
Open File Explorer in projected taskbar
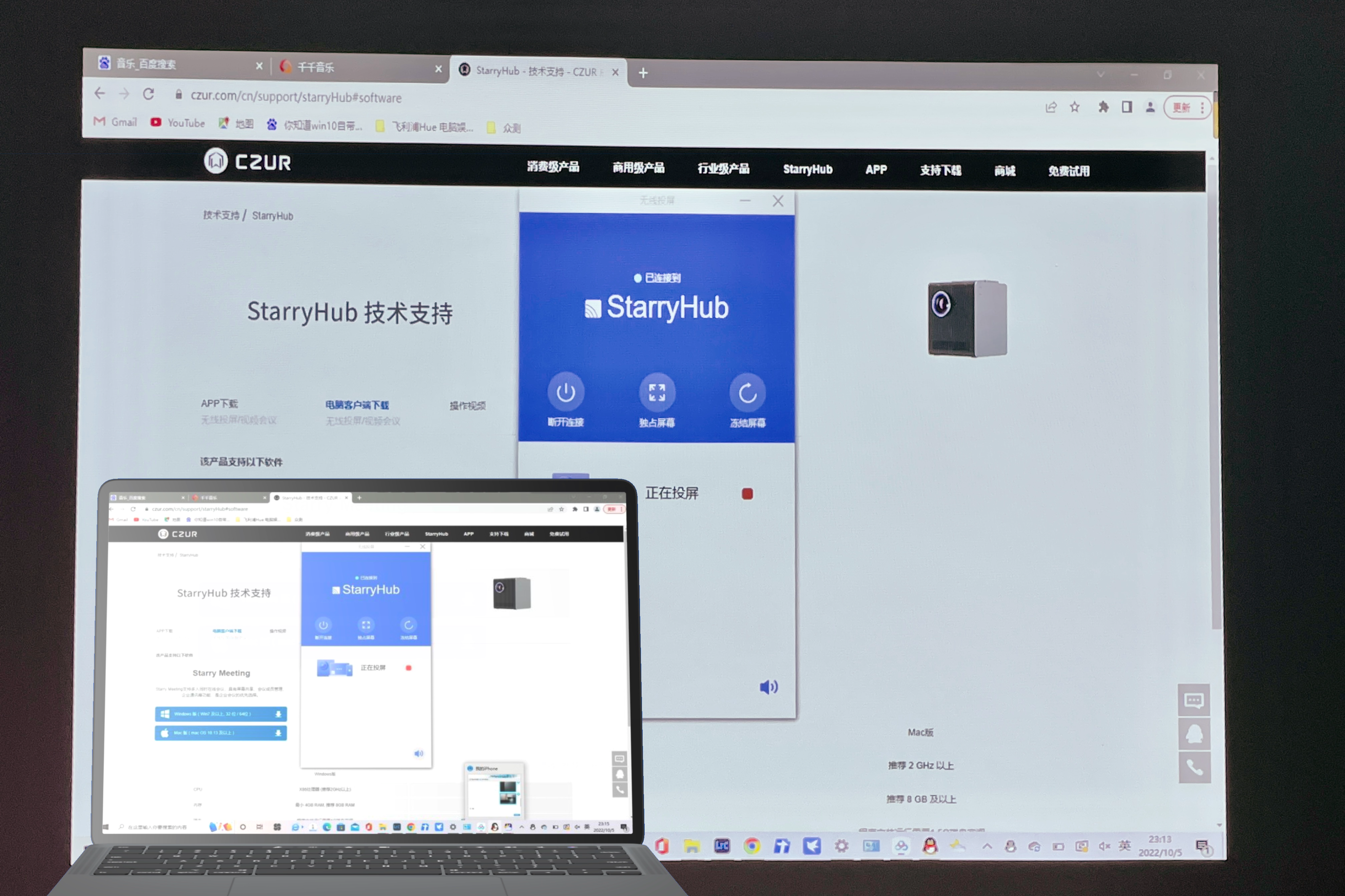coord(691,846)
